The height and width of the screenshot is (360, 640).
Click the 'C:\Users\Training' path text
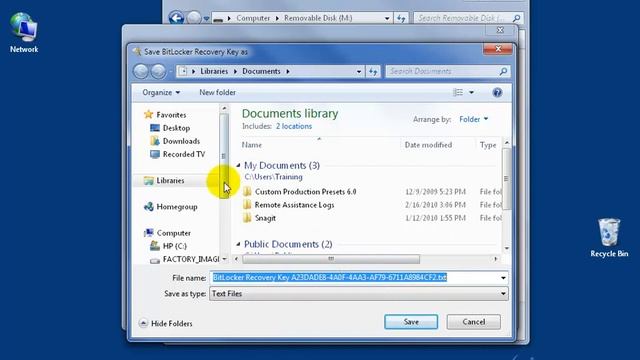pyautogui.click(x=273, y=177)
